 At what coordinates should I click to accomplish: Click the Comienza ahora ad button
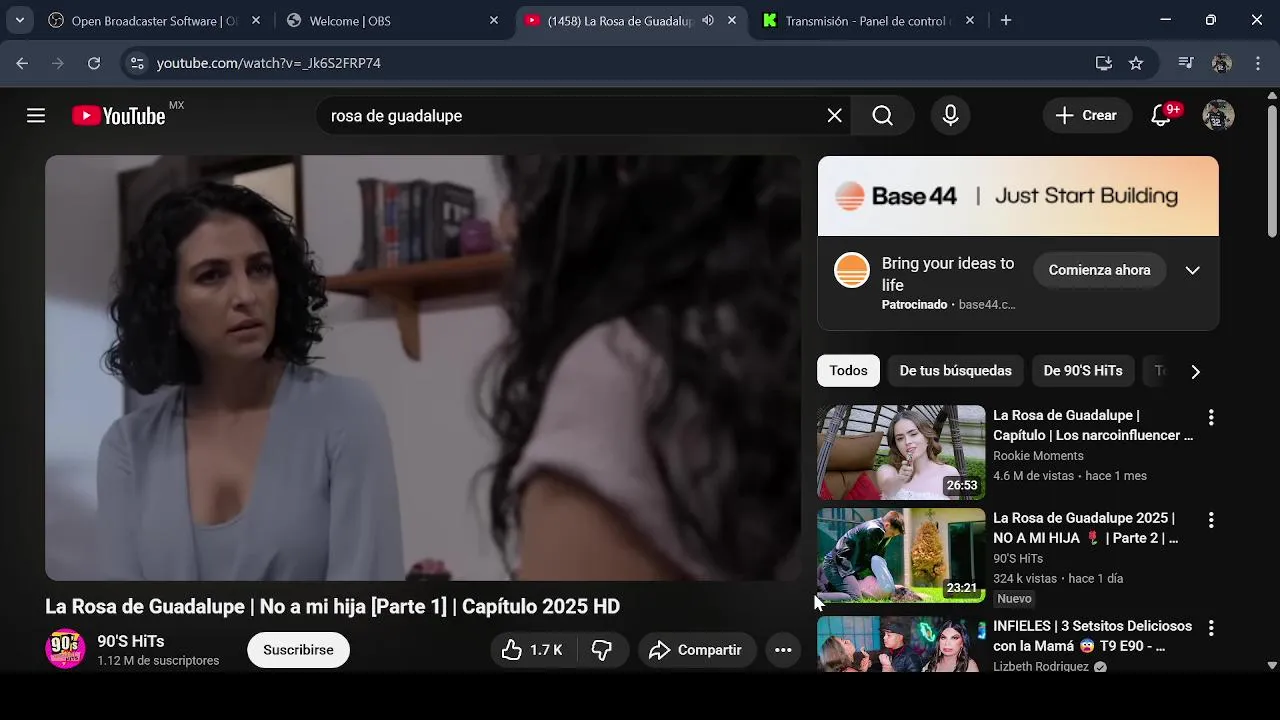click(x=1099, y=270)
